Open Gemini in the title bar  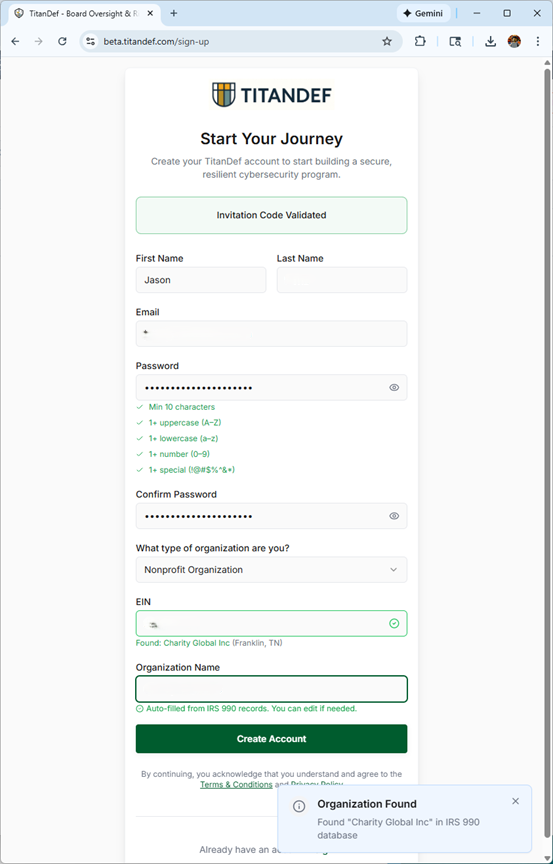pos(423,13)
